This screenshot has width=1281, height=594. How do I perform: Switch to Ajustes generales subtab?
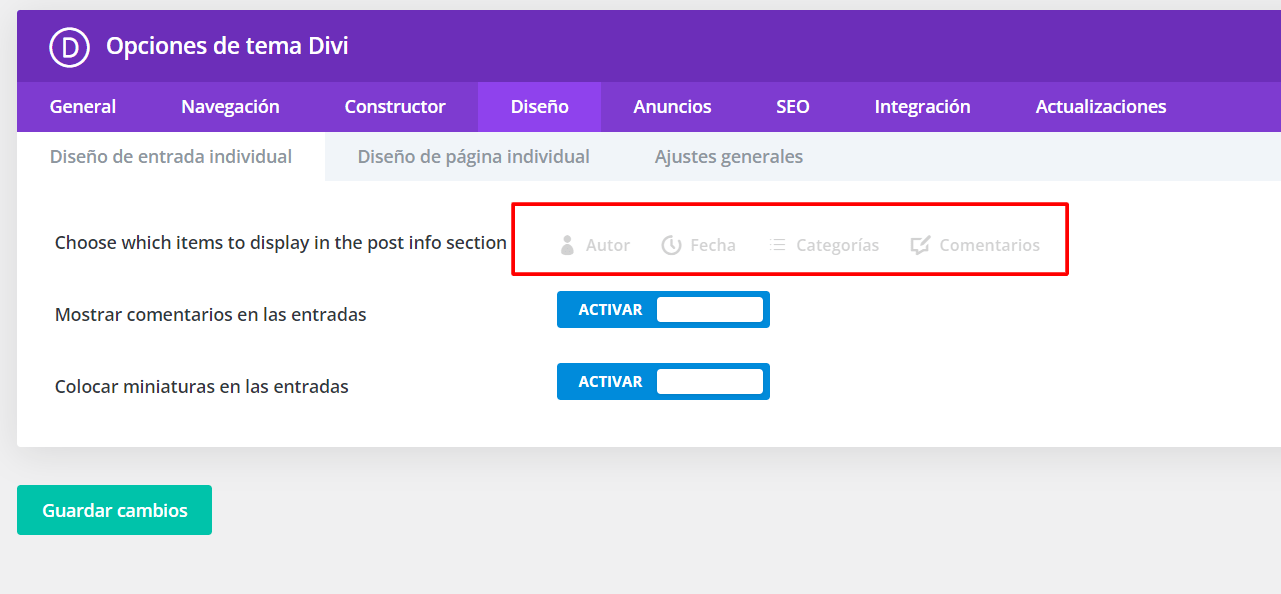click(x=728, y=157)
